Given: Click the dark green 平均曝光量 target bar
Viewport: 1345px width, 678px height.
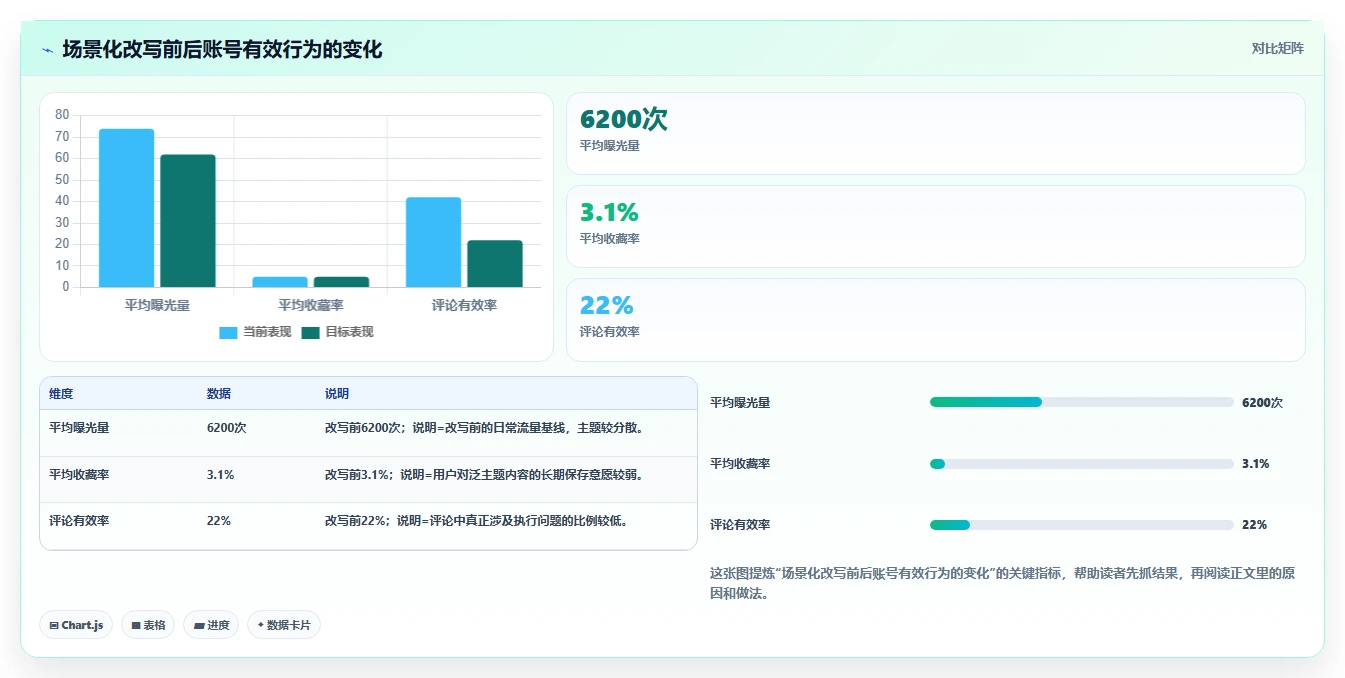Looking at the screenshot, I should click(188, 221).
